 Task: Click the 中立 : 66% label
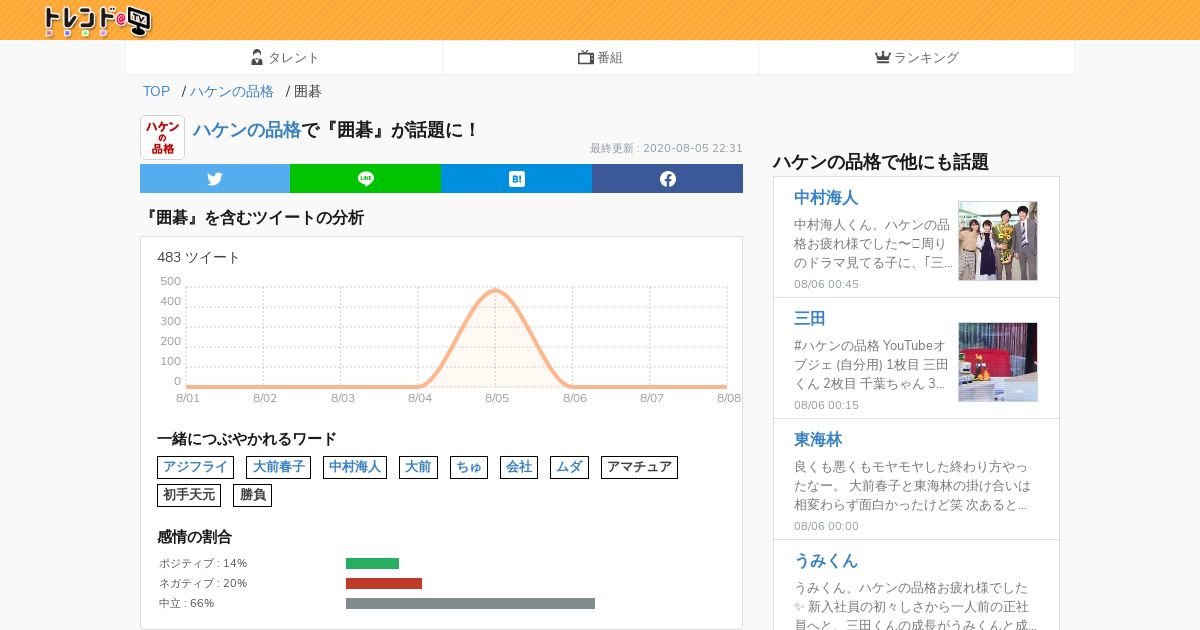(186, 603)
